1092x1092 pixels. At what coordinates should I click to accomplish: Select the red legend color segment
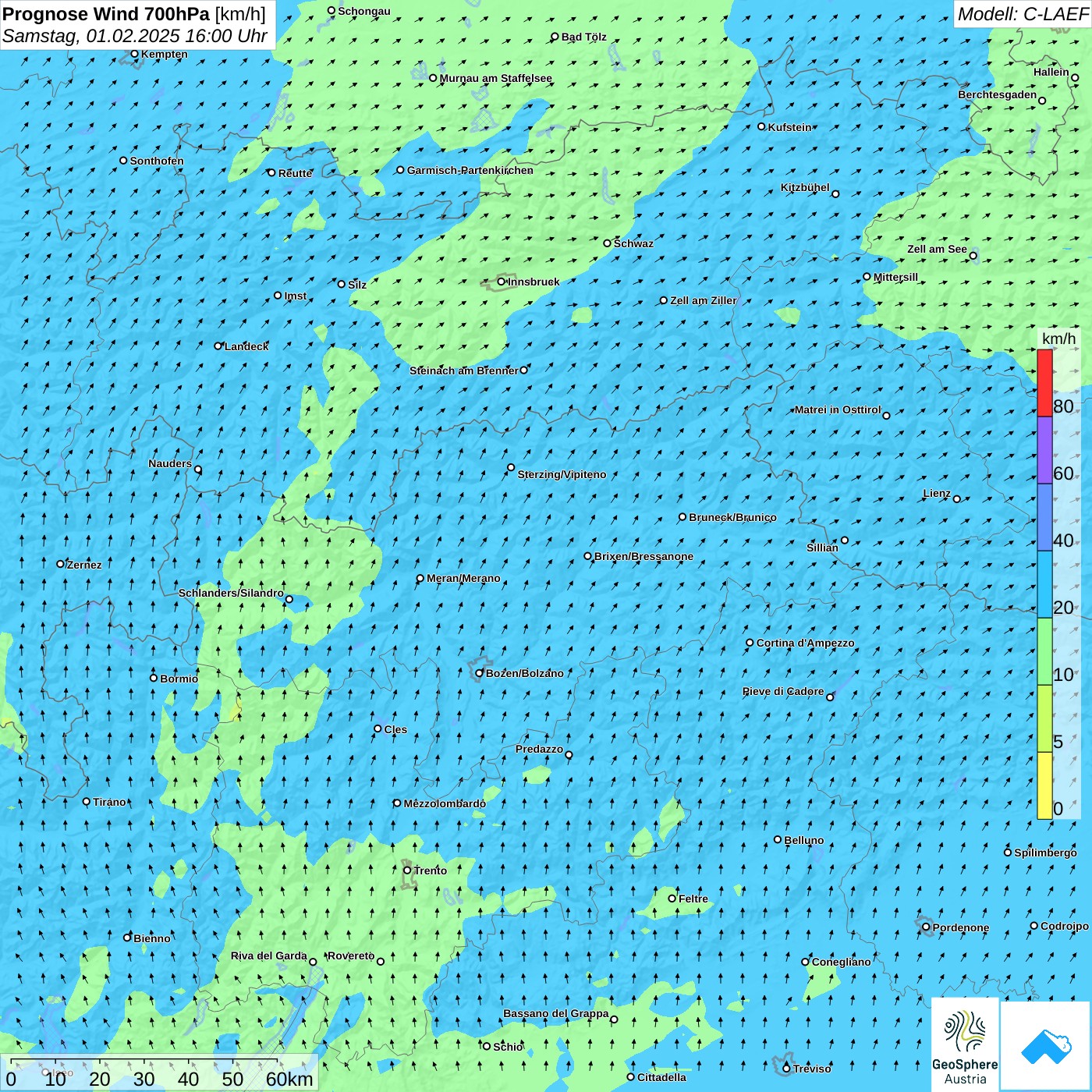(1044, 383)
